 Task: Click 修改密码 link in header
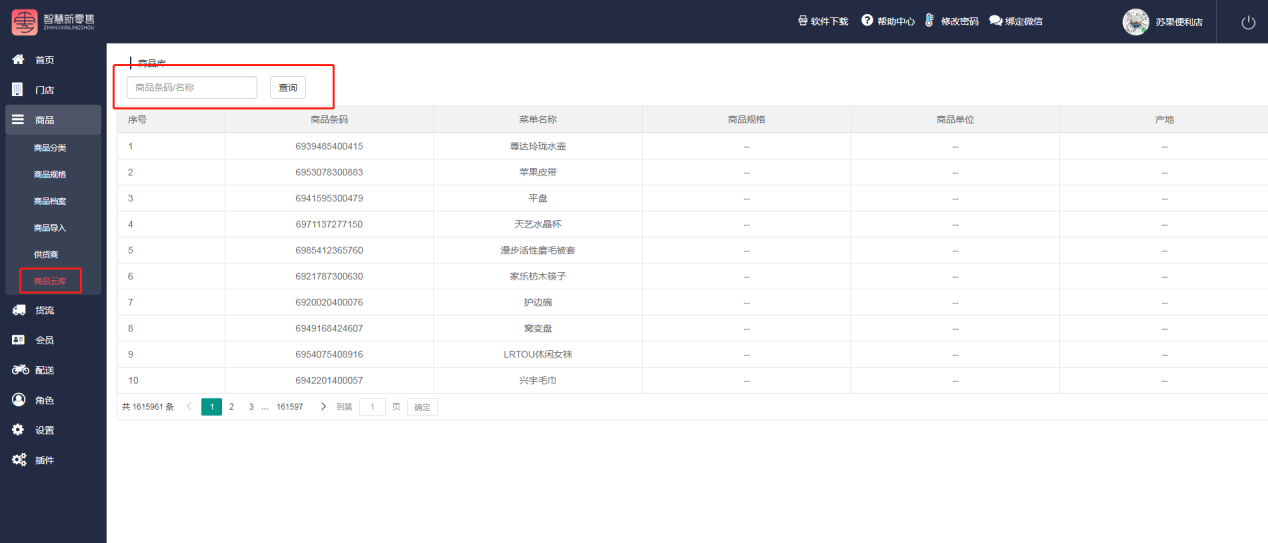point(960,21)
